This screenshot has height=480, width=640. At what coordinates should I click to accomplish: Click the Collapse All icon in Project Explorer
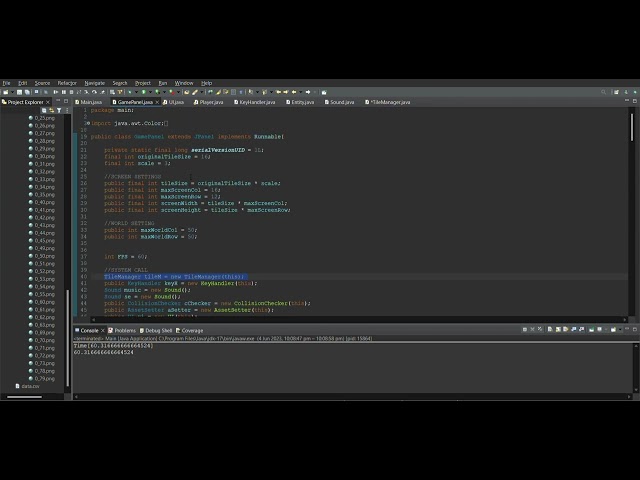coord(44,110)
